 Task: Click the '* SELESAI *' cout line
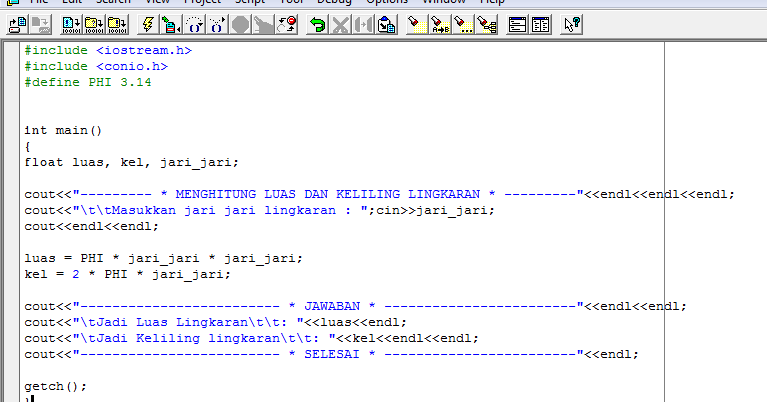click(332, 355)
